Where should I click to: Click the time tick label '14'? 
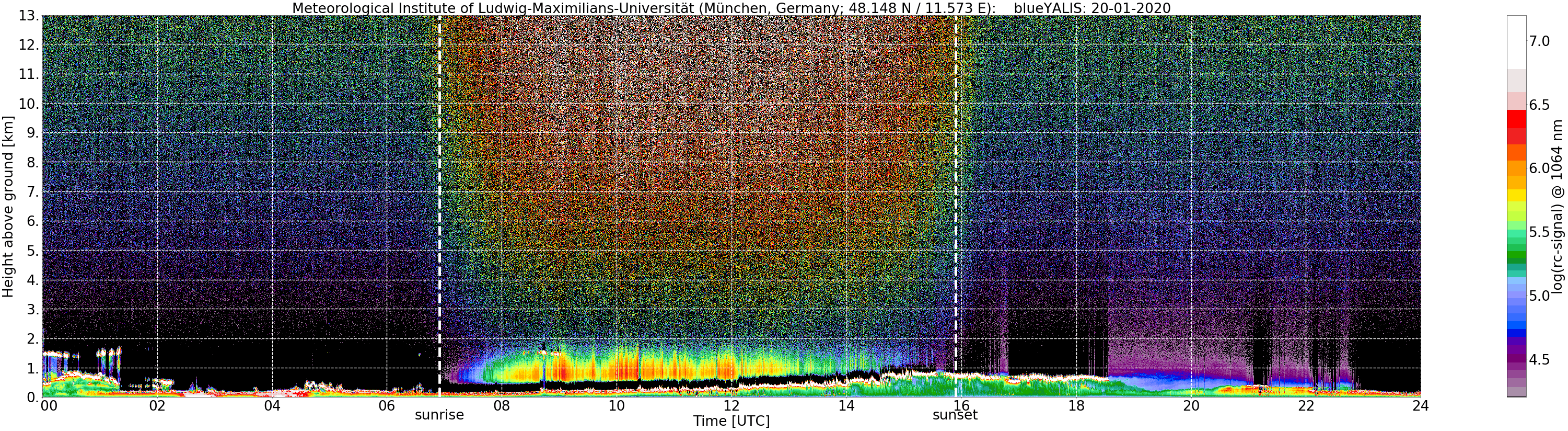click(x=846, y=406)
